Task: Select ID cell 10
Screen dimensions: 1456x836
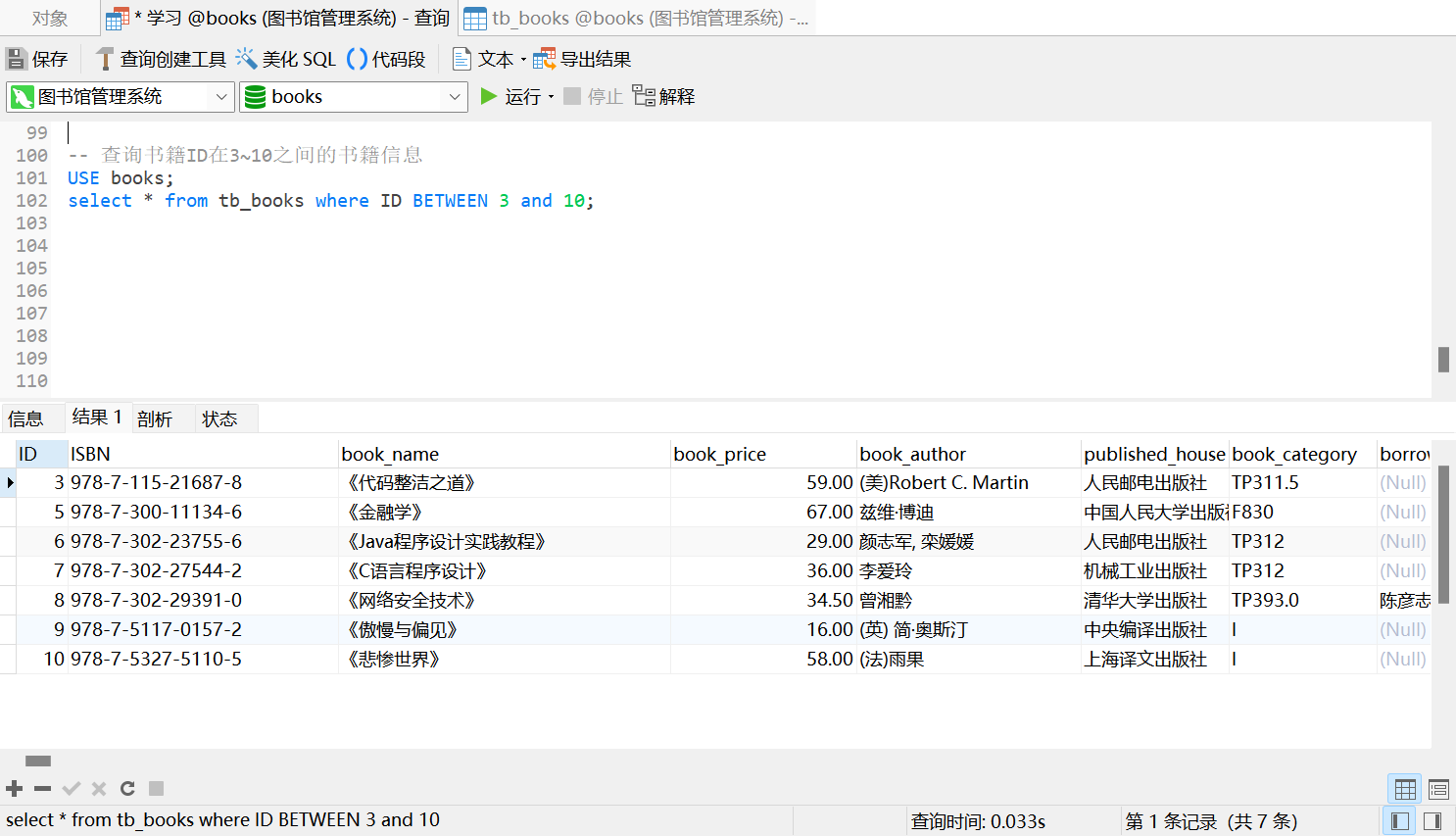Action: pyautogui.click(x=41, y=659)
